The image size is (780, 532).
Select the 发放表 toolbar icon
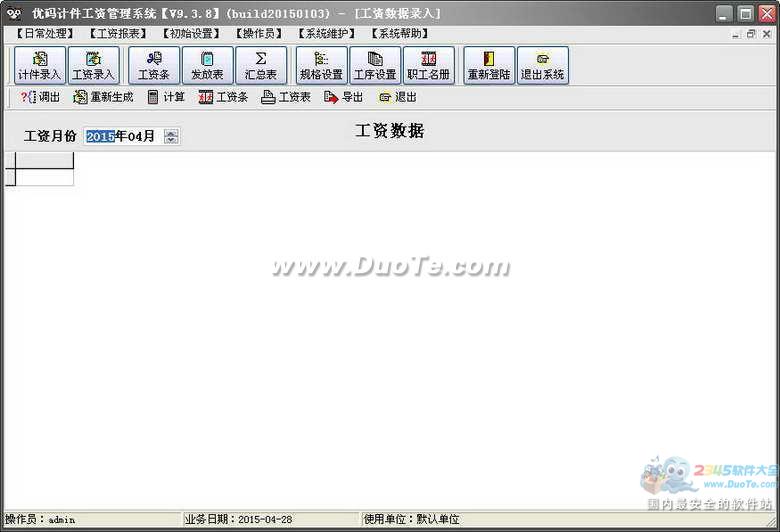click(208, 66)
